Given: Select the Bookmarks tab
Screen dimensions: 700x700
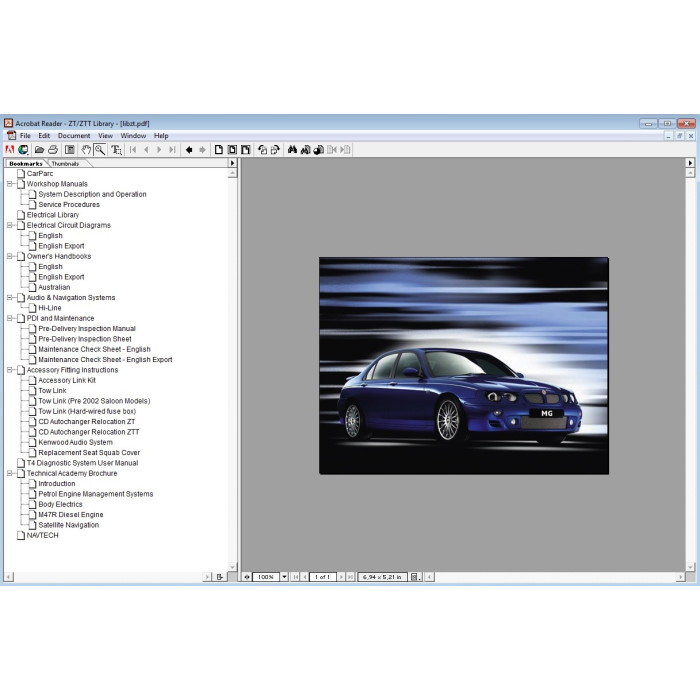Looking at the screenshot, I should click(x=25, y=164).
